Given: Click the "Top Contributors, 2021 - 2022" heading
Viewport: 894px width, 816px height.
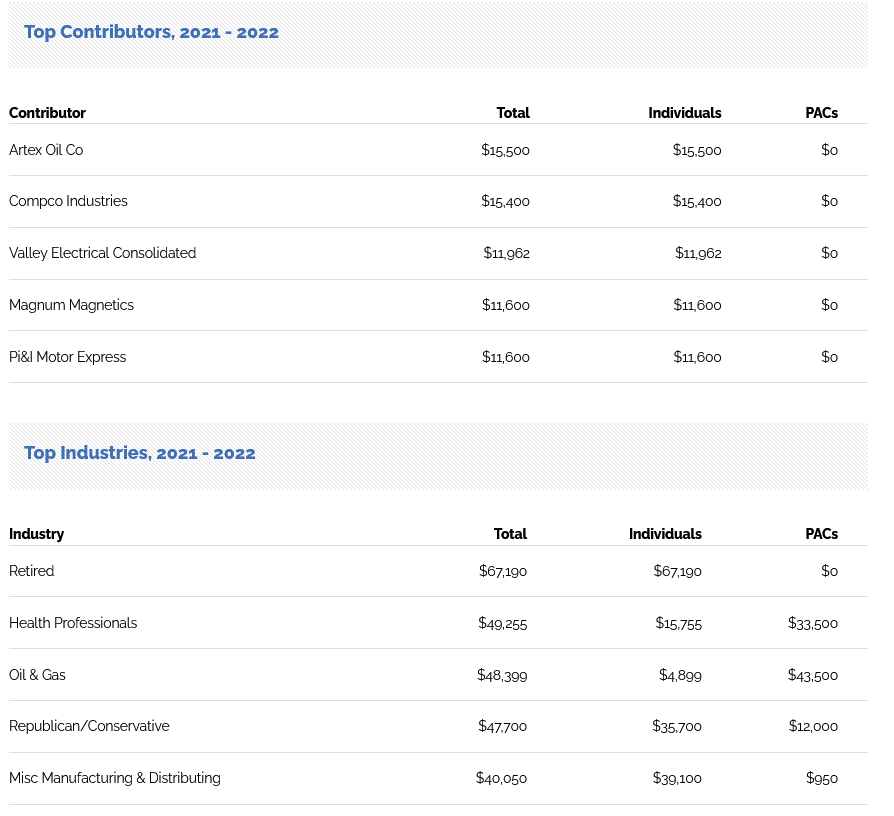Looking at the screenshot, I should click(x=151, y=32).
